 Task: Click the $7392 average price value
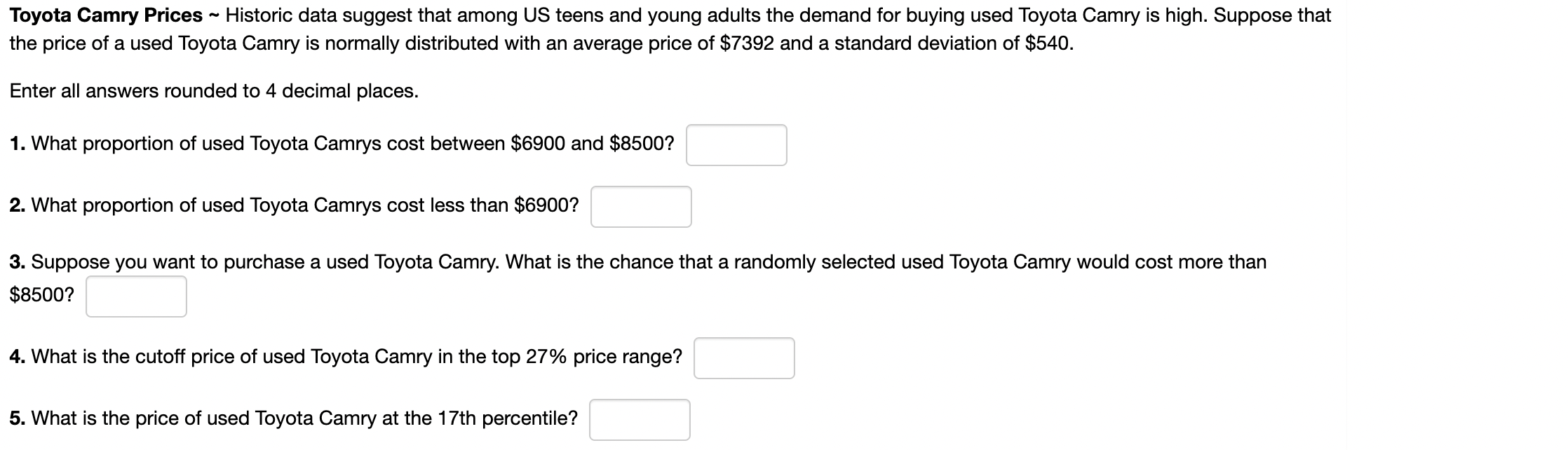[748, 43]
